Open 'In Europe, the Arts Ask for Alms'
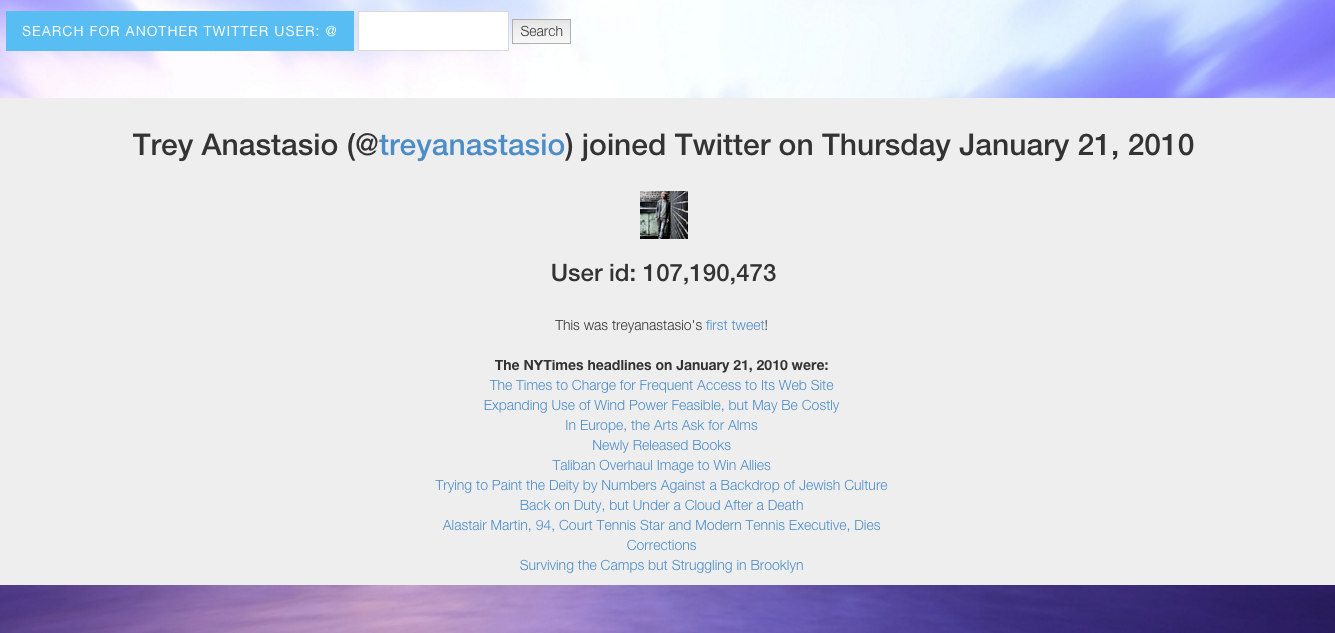This screenshot has width=1335, height=633. [661, 425]
